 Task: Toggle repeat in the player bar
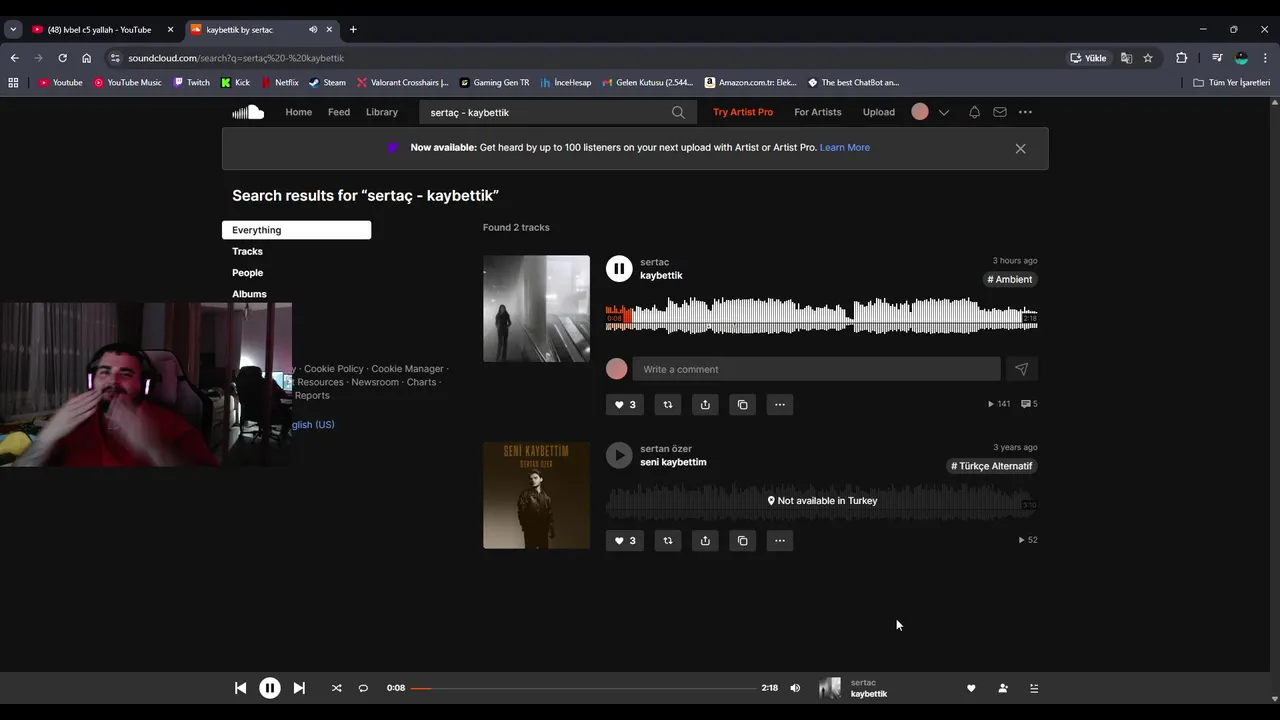[363, 688]
